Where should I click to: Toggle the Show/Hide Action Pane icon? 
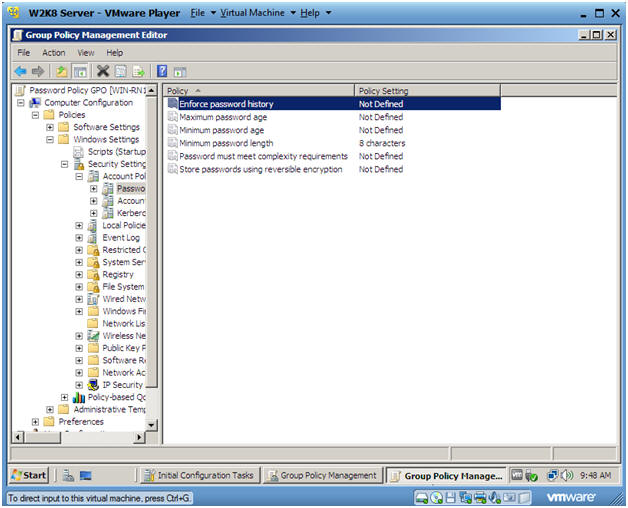click(x=180, y=72)
